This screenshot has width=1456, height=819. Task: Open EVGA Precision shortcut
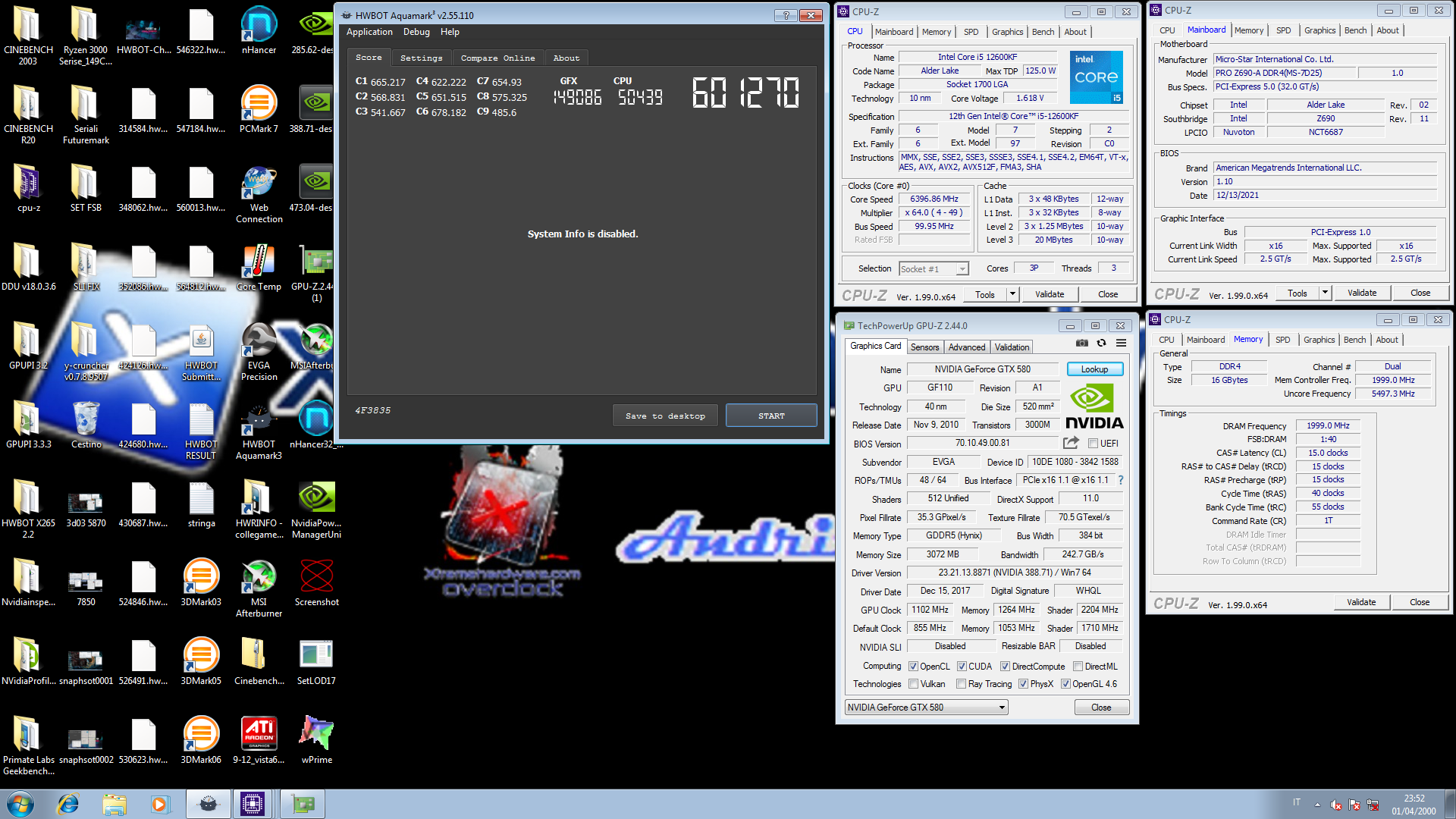tap(259, 351)
